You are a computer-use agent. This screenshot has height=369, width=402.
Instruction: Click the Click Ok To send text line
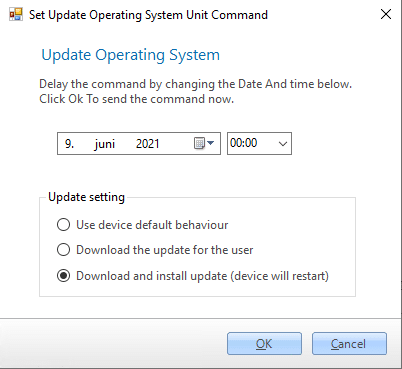coord(137,99)
